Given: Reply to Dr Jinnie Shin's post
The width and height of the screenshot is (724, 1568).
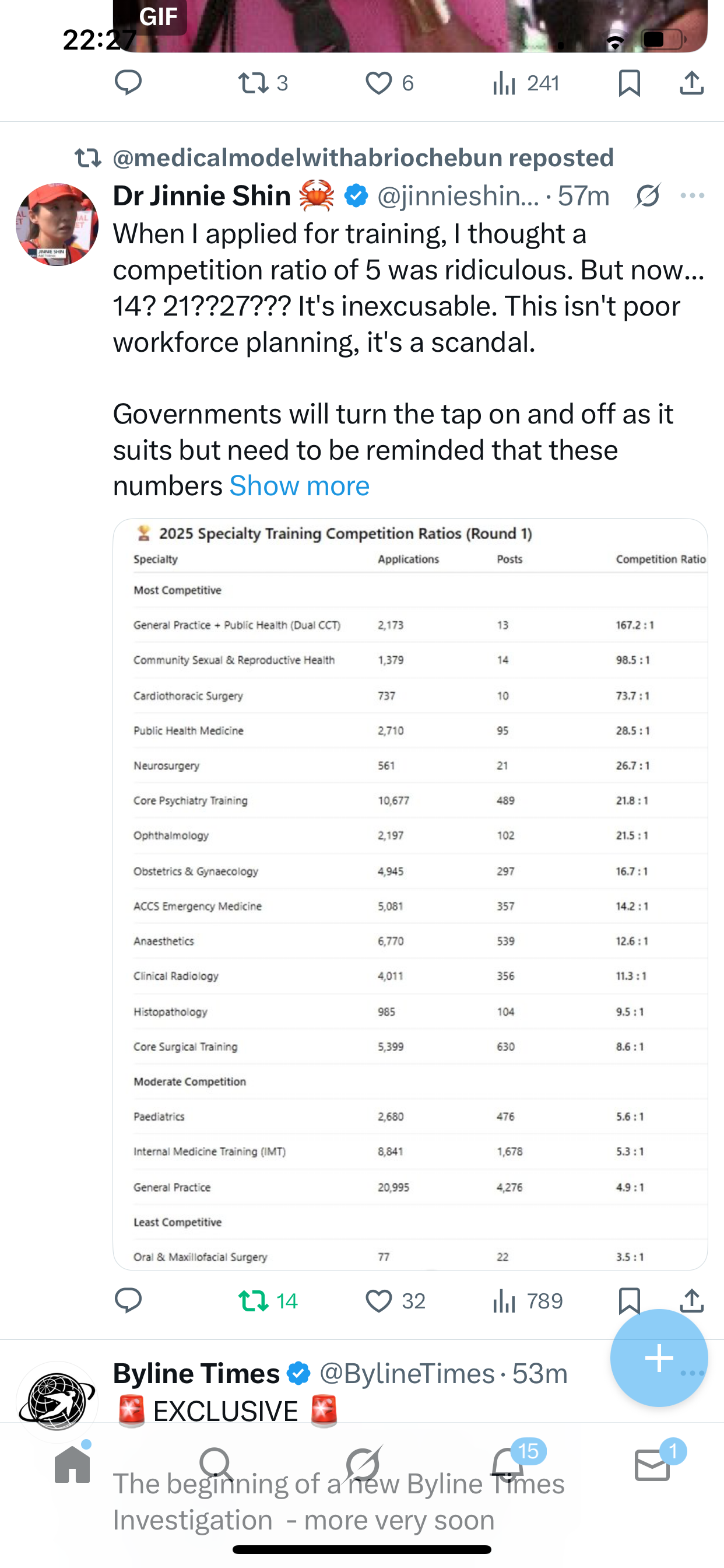Looking at the screenshot, I should (x=128, y=1301).
